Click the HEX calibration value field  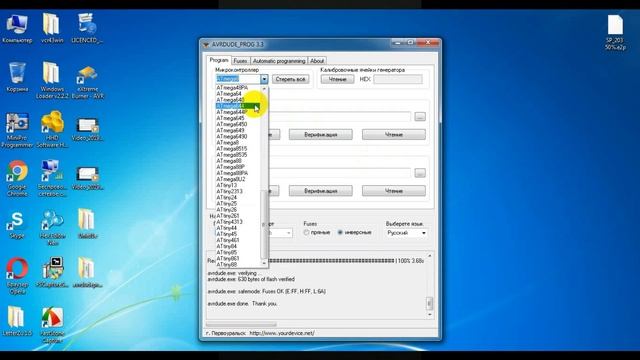tap(398, 79)
